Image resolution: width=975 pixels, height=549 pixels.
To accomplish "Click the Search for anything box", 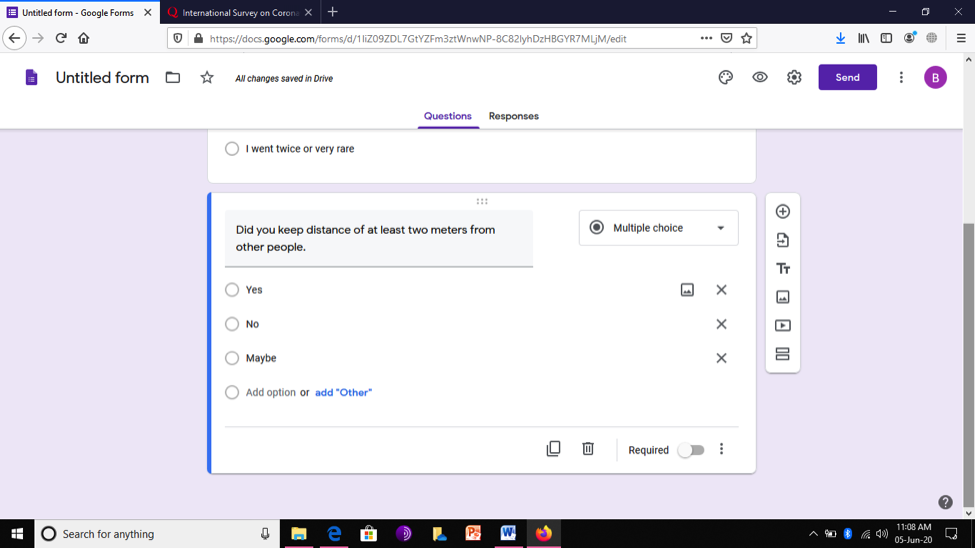I will (x=157, y=534).
